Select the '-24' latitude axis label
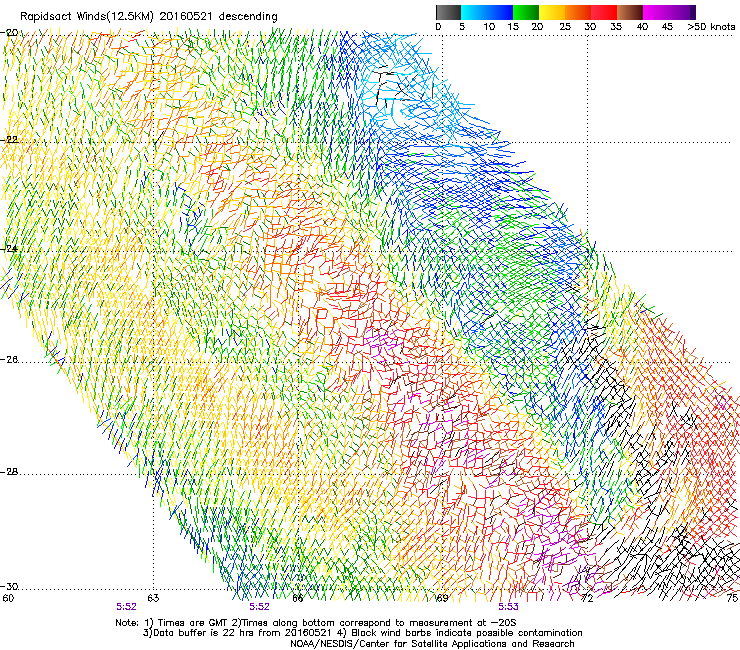Image resolution: width=740 pixels, height=650 pixels. [9, 248]
